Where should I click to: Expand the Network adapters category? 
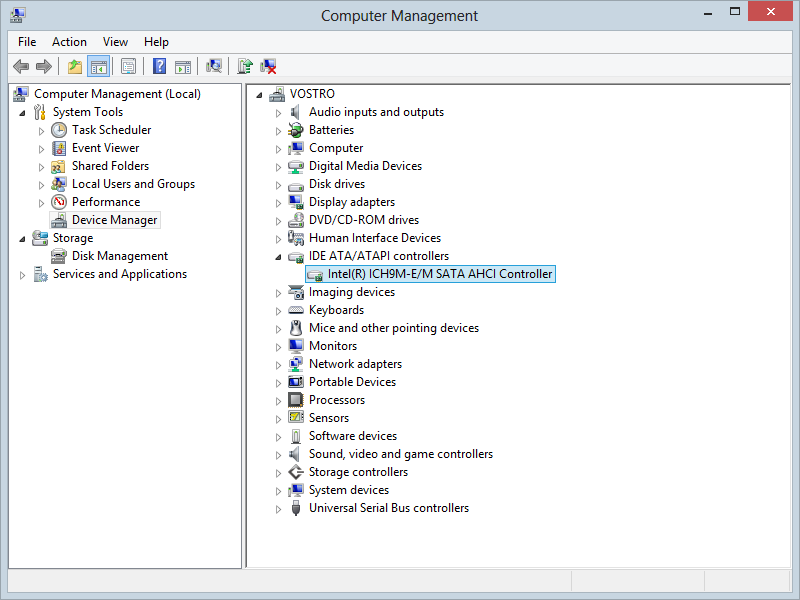(278, 365)
